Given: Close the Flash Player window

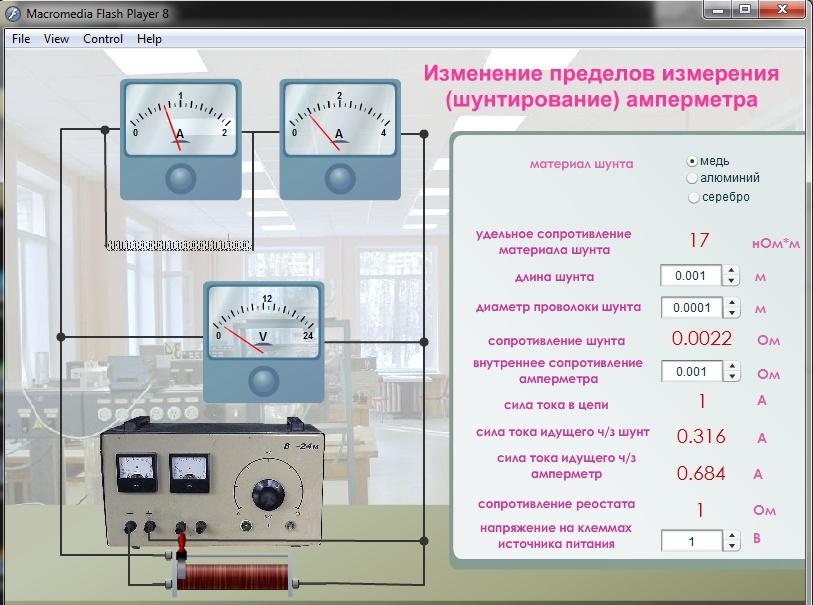Looking at the screenshot, I should click(783, 9).
